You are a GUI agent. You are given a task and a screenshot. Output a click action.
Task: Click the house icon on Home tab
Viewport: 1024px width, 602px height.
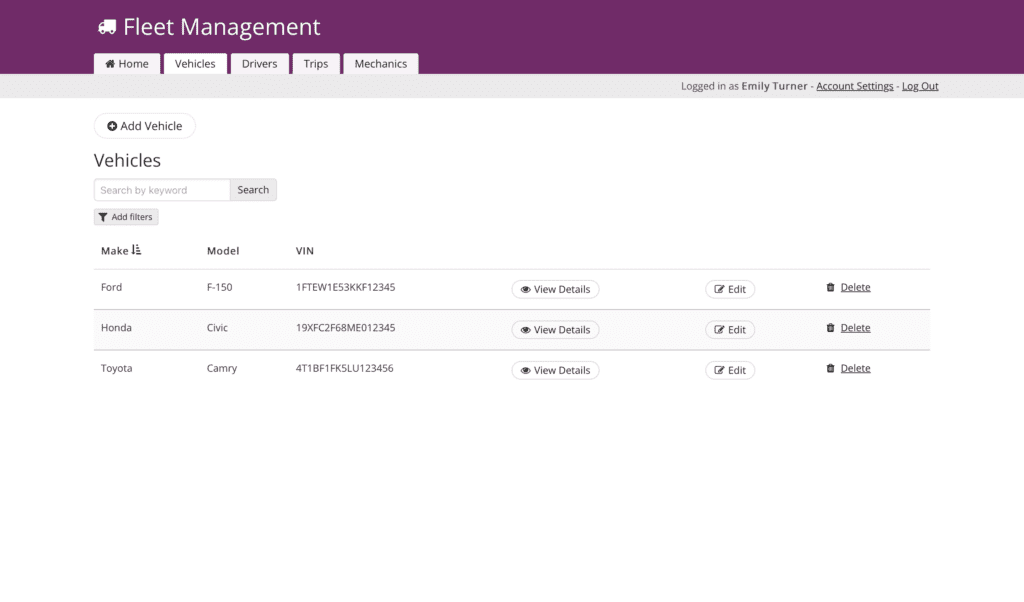point(110,64)
